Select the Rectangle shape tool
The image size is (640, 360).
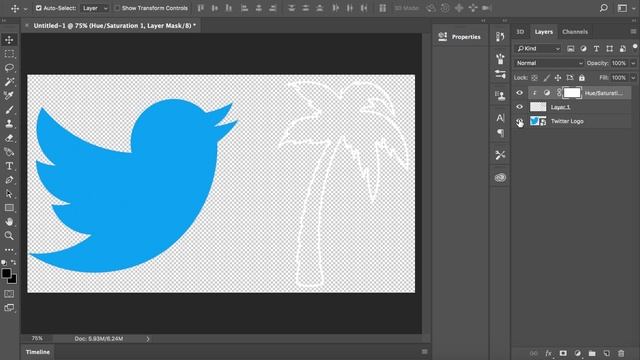[x=9, y=208]
